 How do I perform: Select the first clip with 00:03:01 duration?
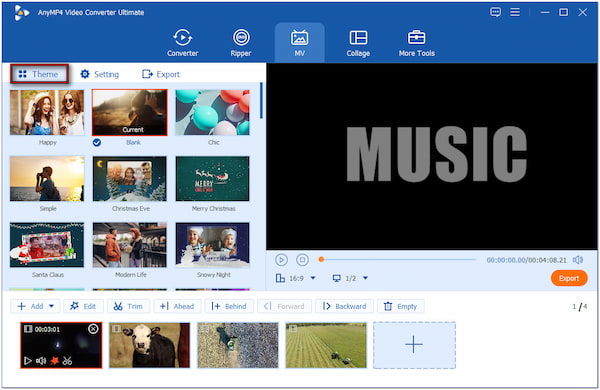coord(61,345)
